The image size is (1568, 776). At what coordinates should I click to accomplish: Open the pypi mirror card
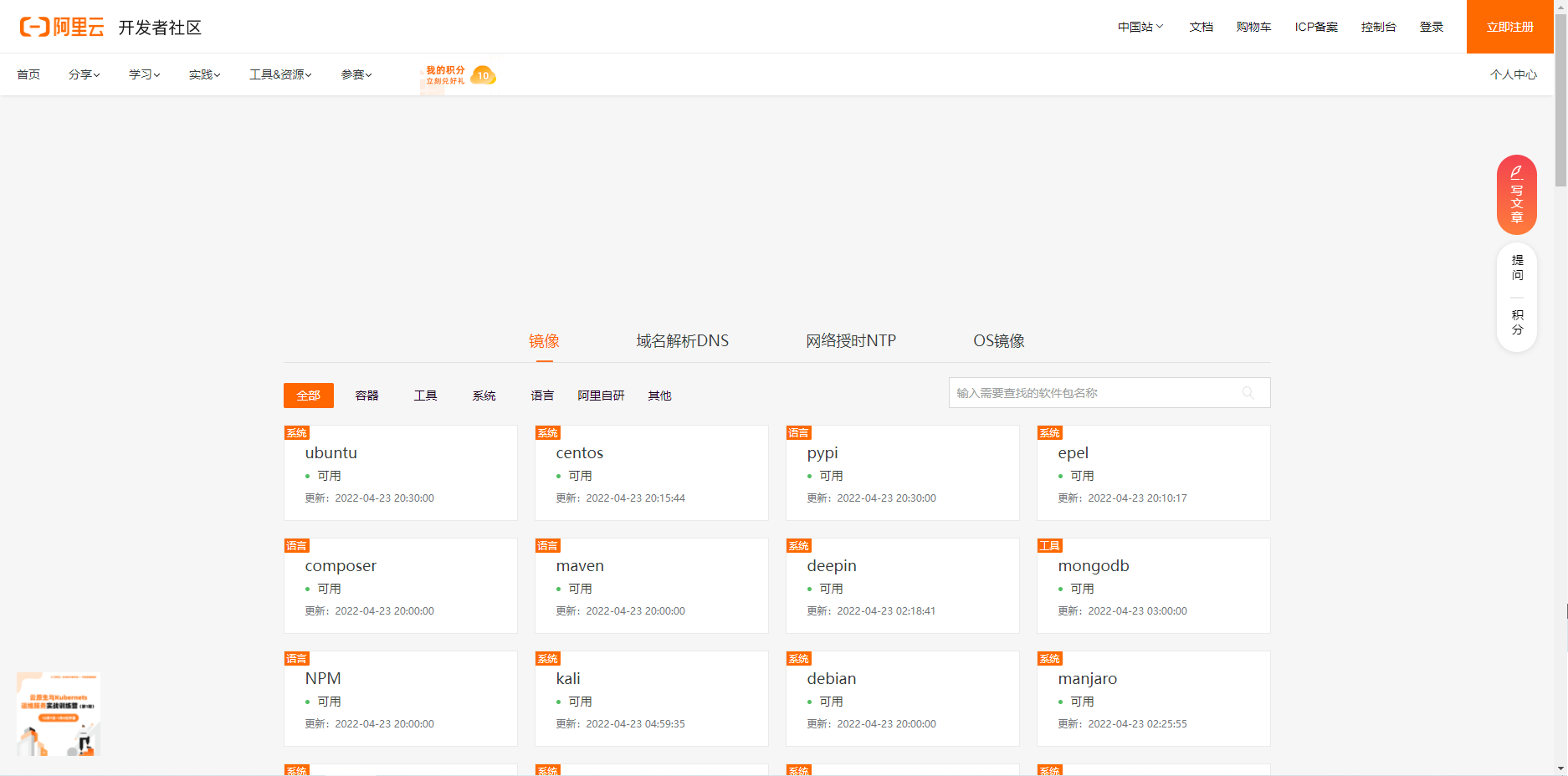[903, 473]
